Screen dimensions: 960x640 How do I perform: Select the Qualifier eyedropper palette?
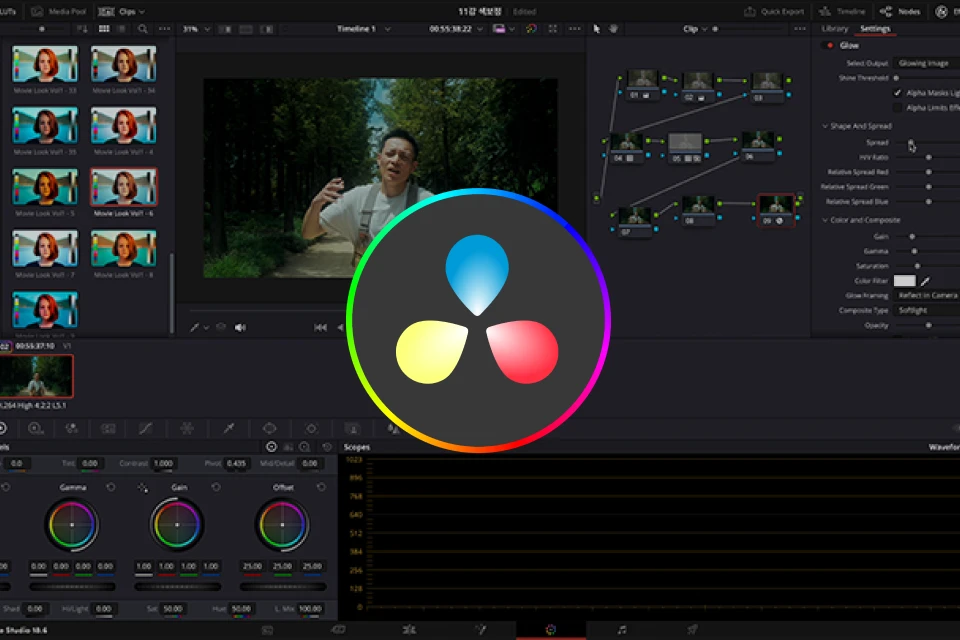coord(228,429)
